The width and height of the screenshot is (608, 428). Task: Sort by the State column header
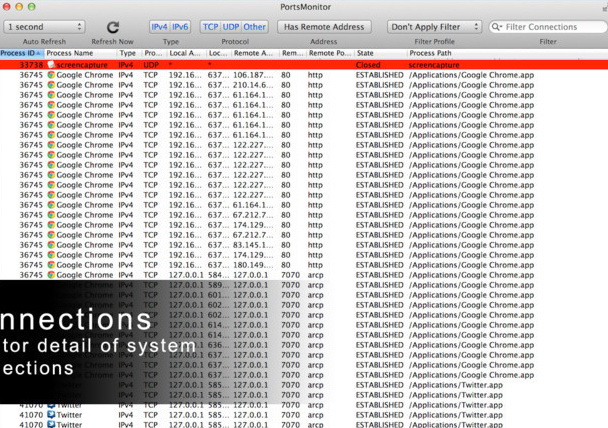point(380,53)
